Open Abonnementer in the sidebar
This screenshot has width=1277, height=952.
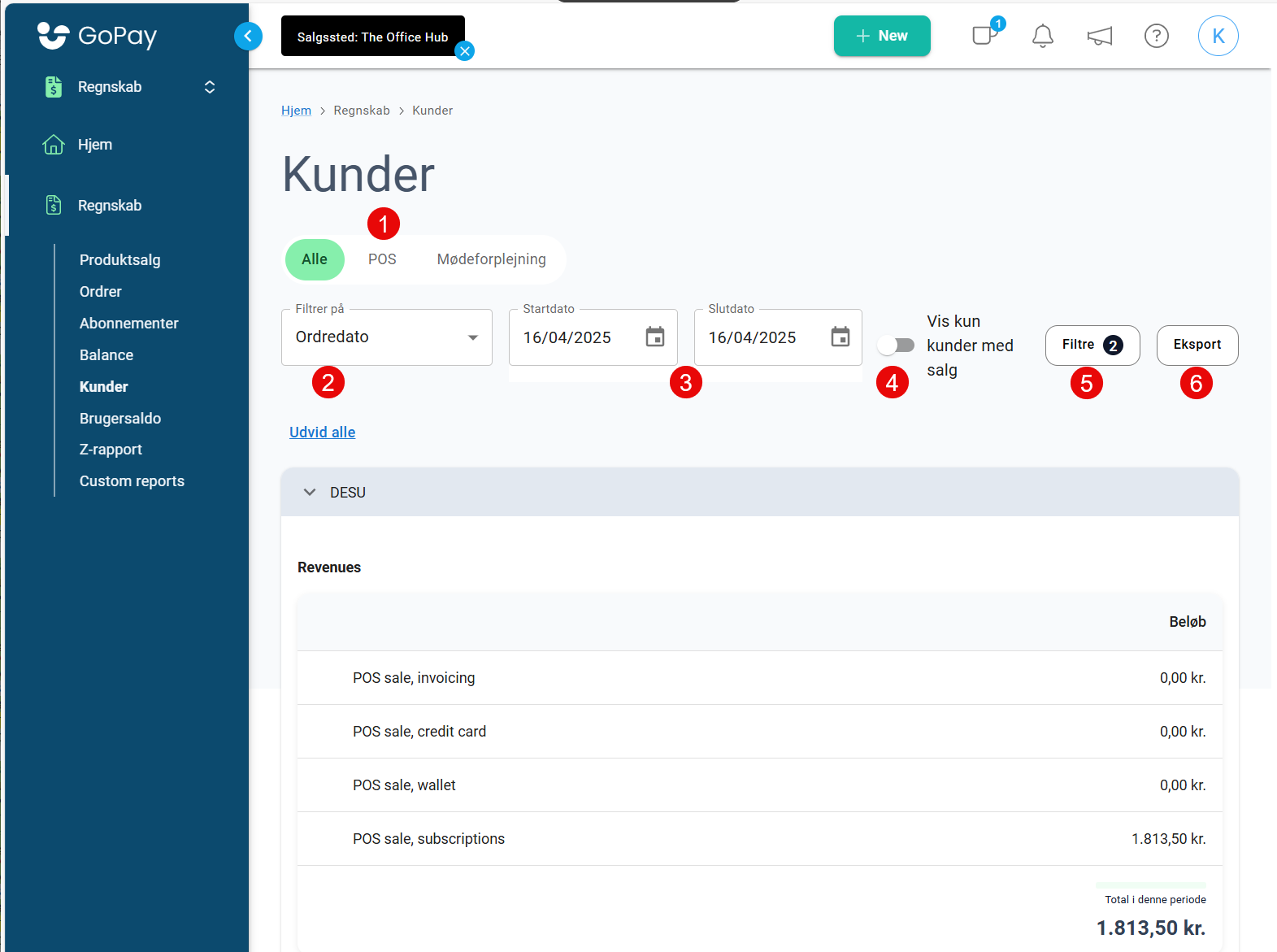[x=129, y=324]
